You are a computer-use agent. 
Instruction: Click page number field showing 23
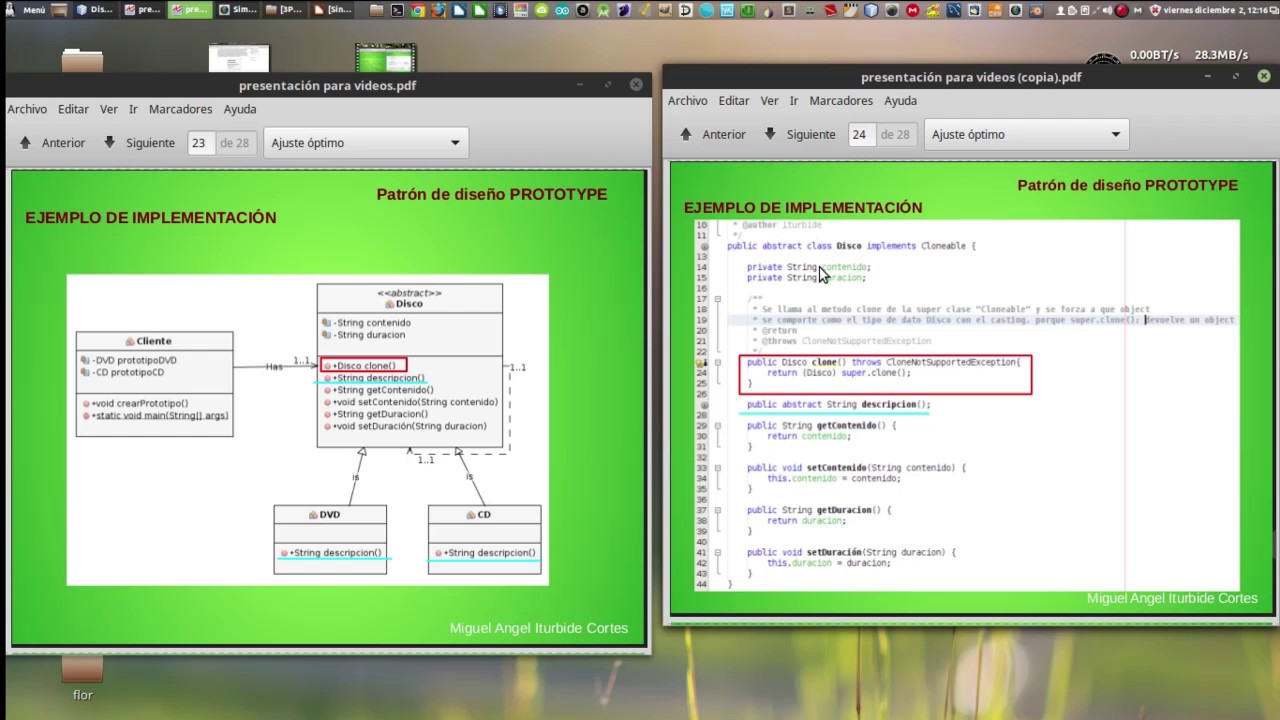201,143
